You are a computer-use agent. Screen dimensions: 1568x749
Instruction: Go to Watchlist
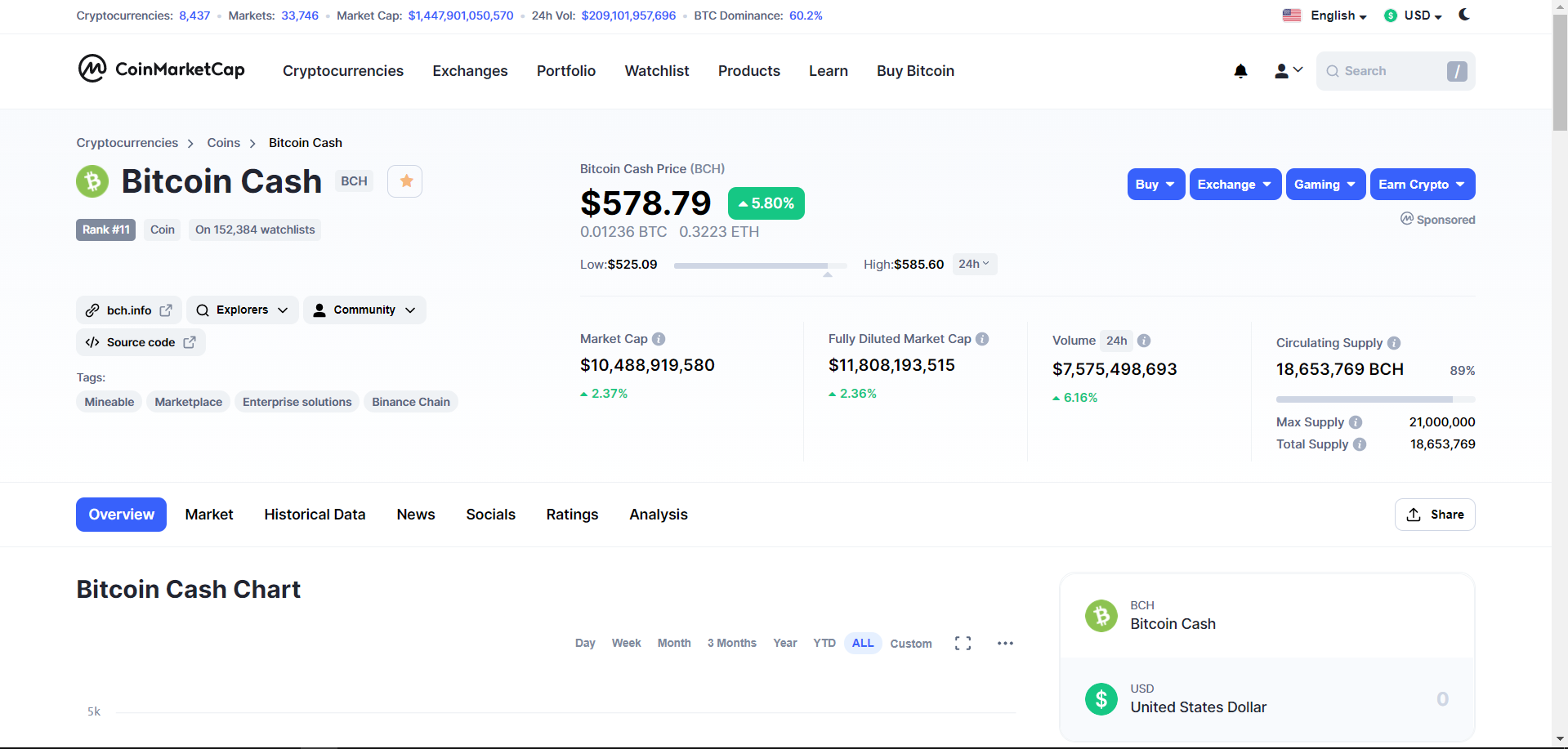tap(657, 71)
